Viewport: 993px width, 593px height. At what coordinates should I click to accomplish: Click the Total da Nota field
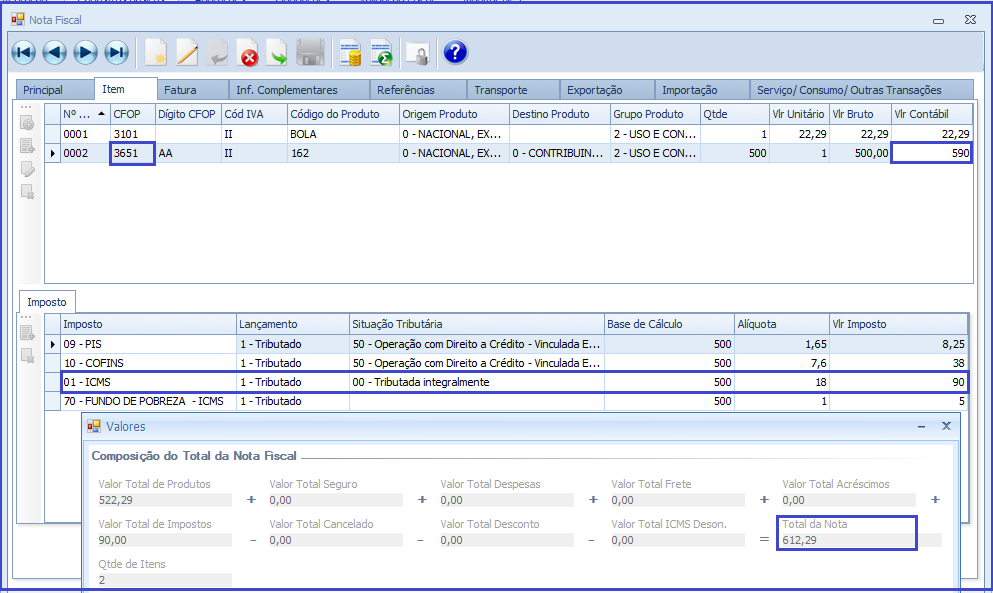pyautogui.click(x=848, y=540)
